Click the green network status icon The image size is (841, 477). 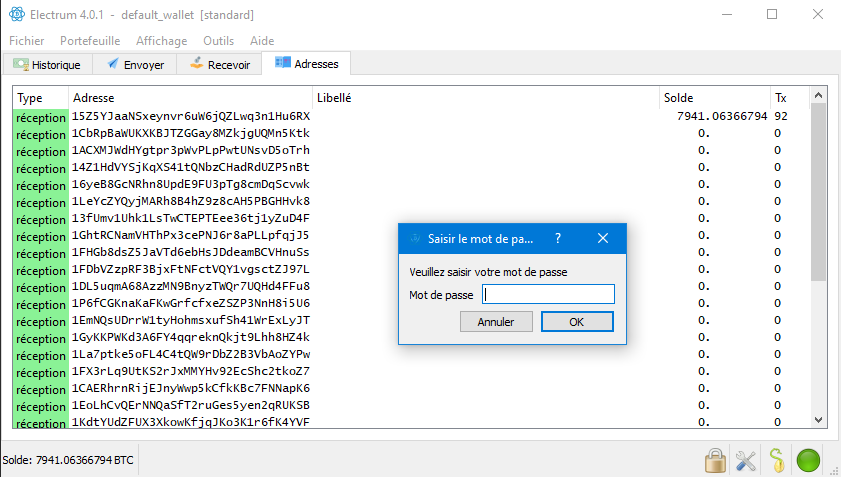808,460
